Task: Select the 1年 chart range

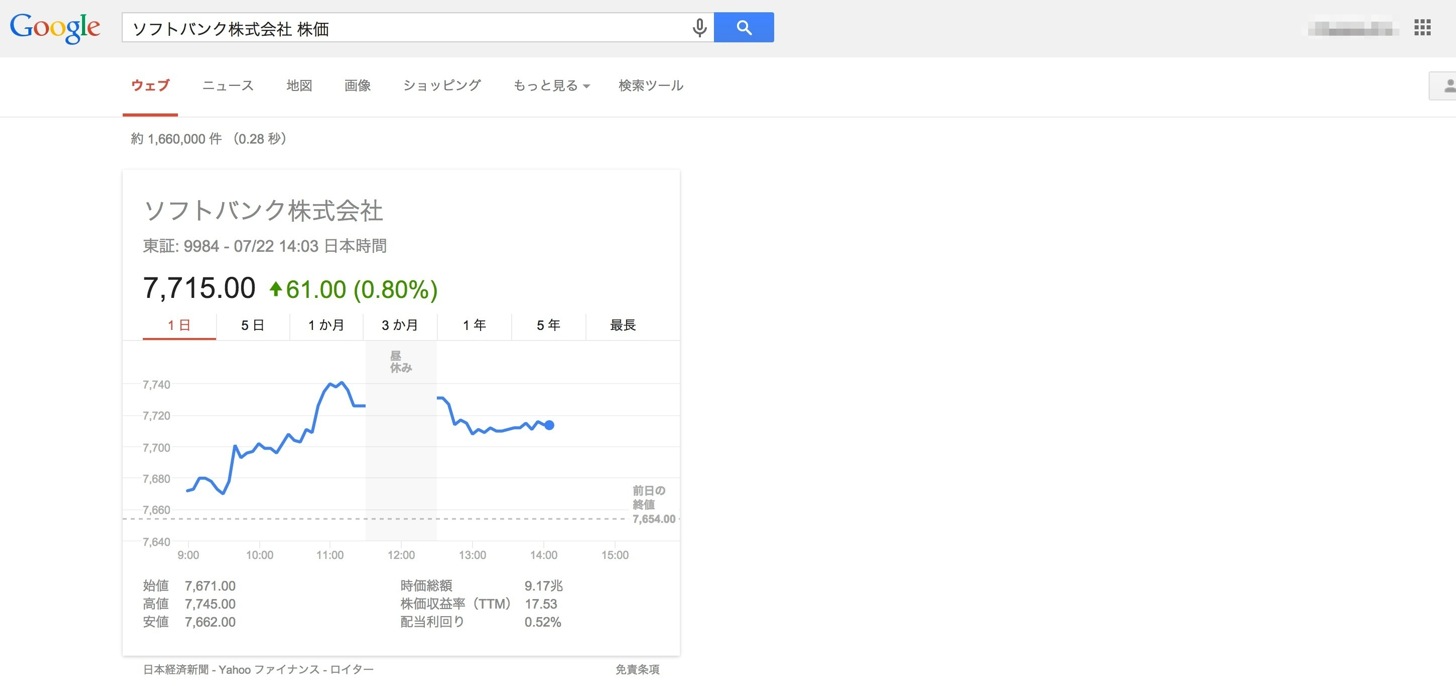Action: [x=474, y=326]
